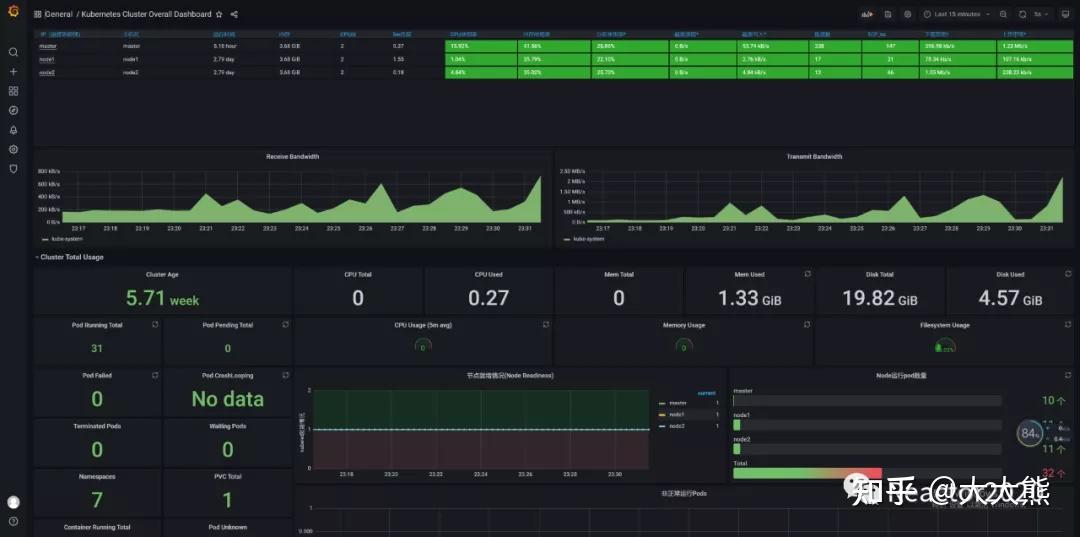Open the node2 link in node table

(x=47, y=72)
